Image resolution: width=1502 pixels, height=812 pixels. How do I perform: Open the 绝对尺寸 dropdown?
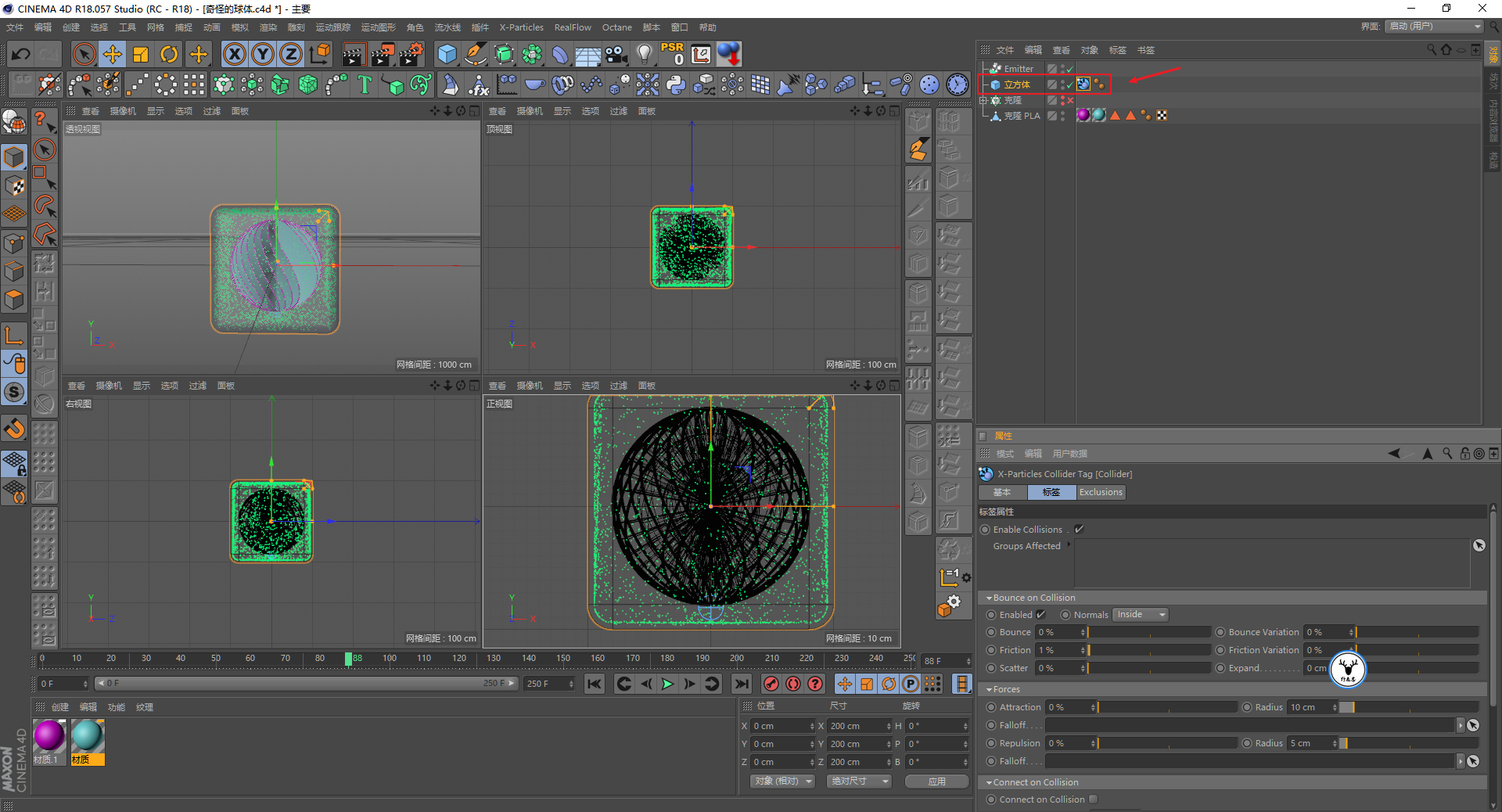point(860,781)
